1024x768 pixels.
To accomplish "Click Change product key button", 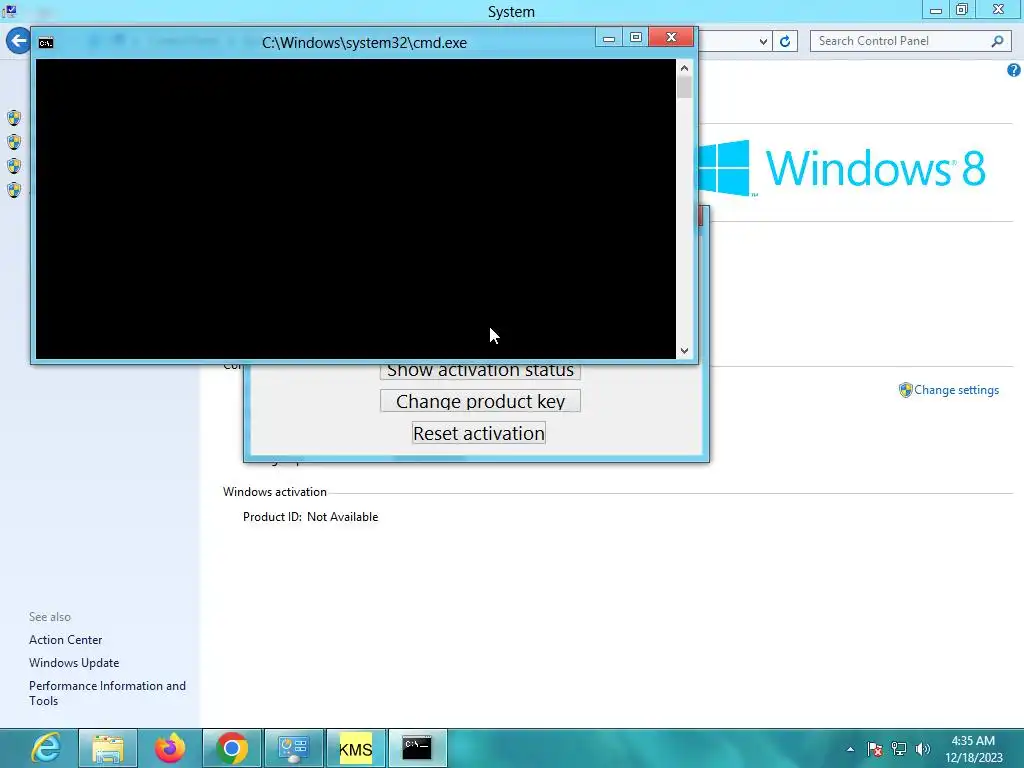I will tap(480, 401).
